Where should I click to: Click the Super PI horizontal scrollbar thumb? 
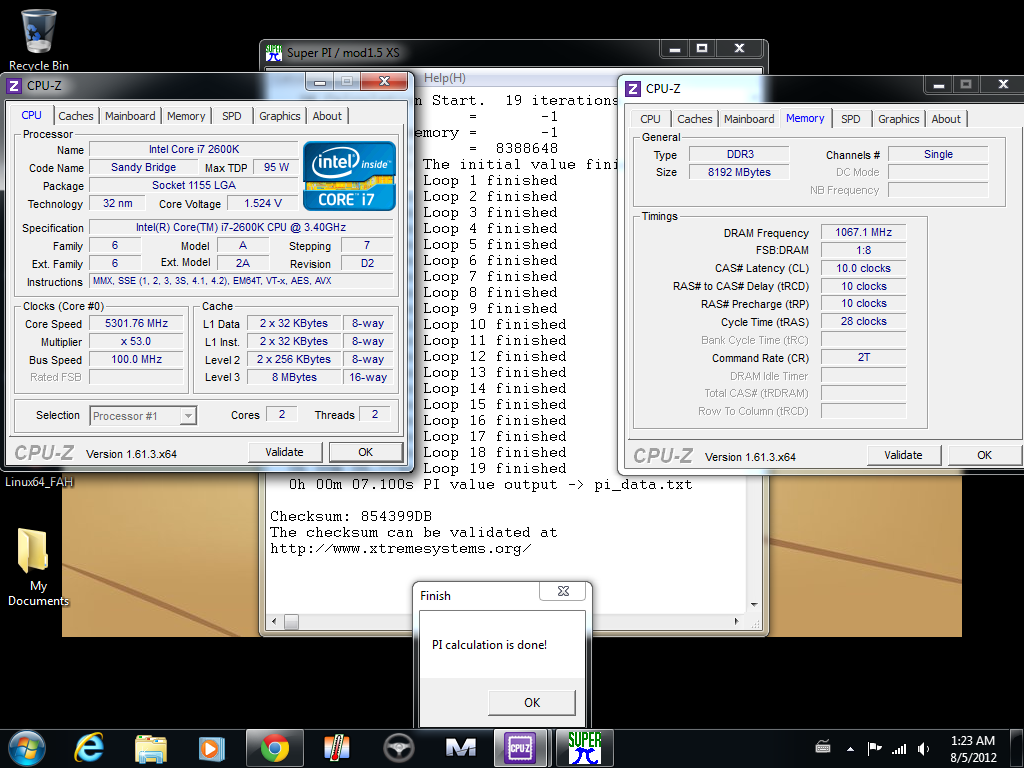(x=291, y=622)
